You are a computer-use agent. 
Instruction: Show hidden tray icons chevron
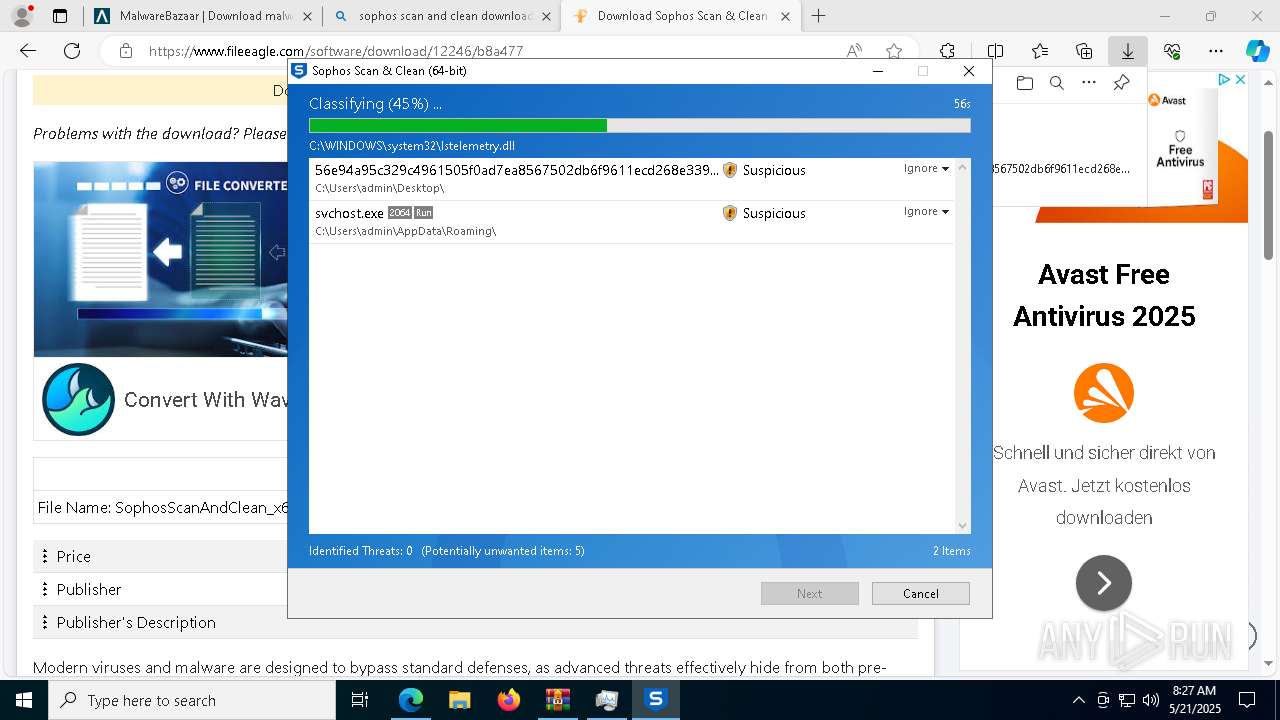[1078, 700]
